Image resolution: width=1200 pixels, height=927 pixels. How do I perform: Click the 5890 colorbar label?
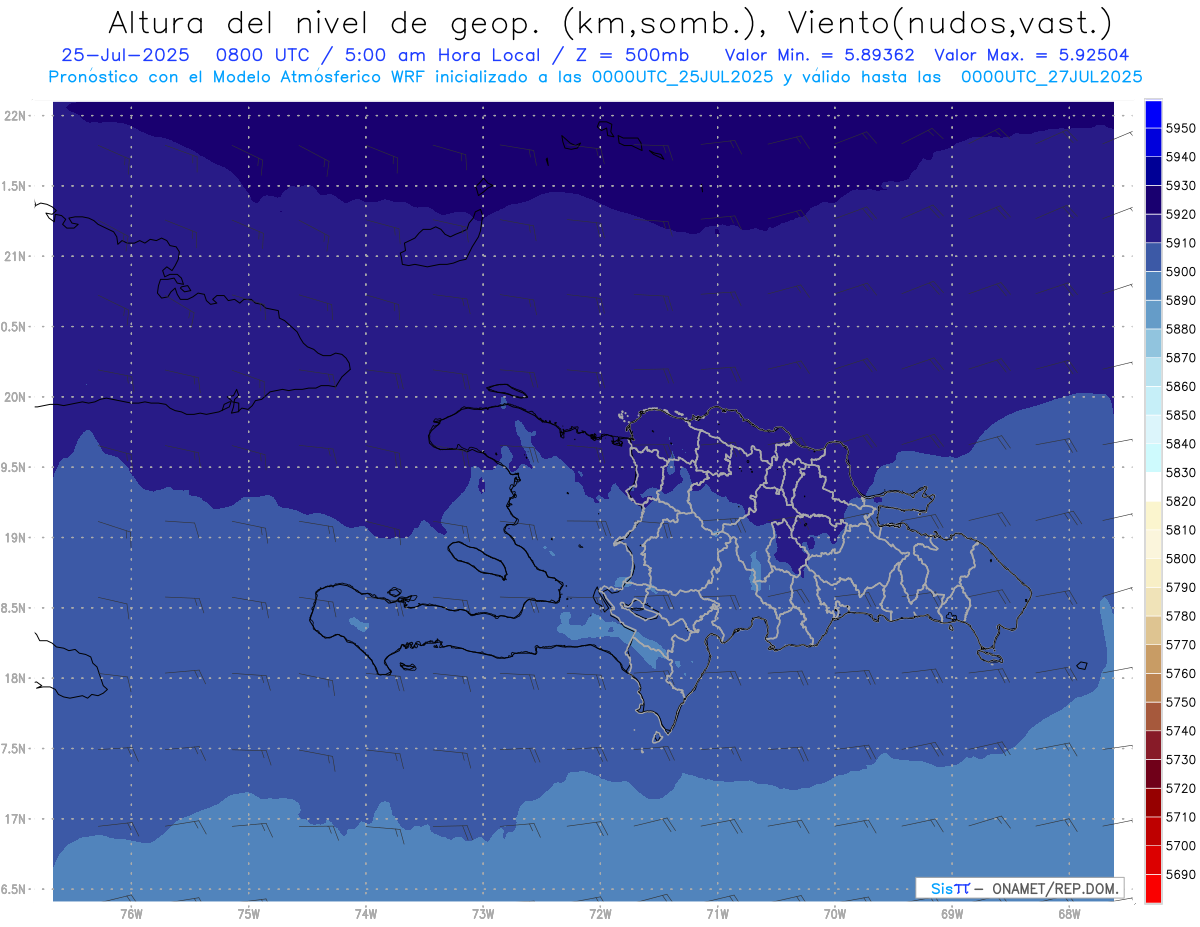[x=1181, y=300]
